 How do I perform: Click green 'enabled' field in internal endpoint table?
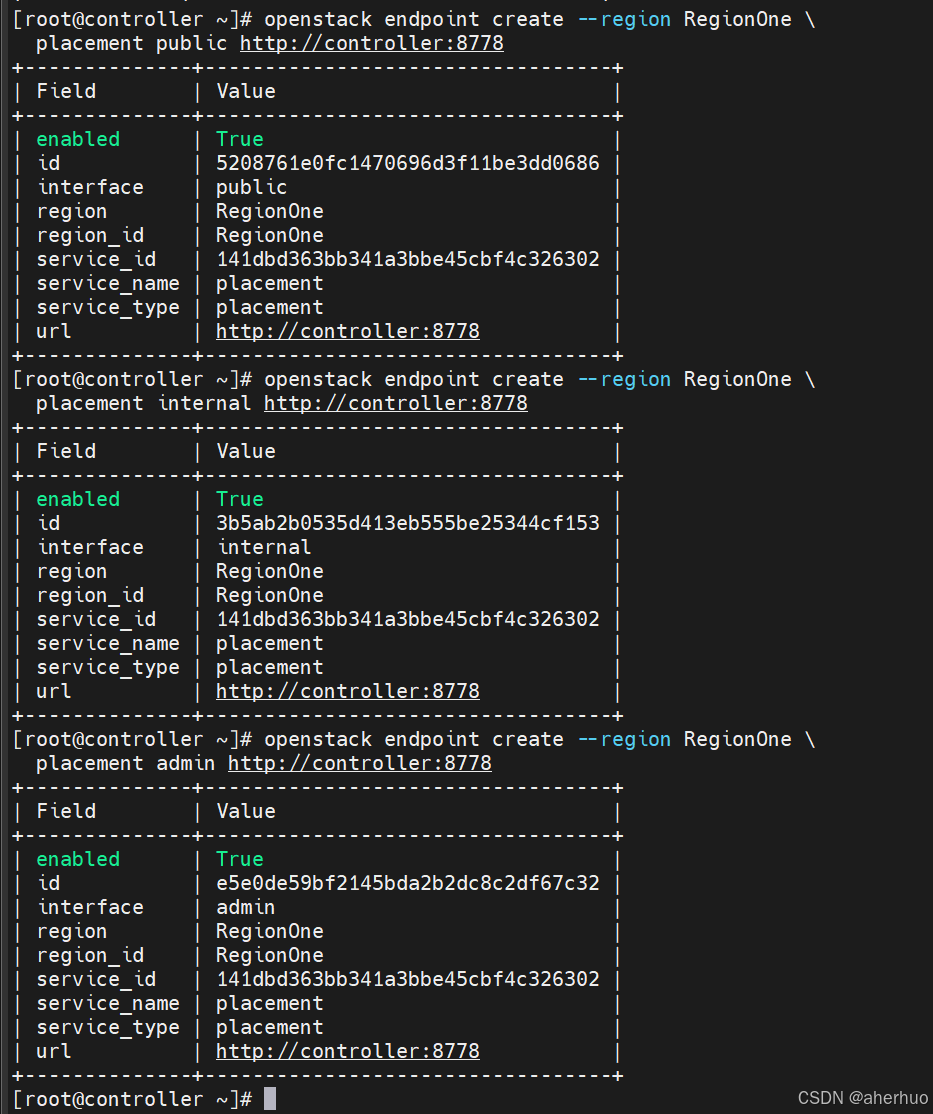pyautogui.click(x=78, y=499)
